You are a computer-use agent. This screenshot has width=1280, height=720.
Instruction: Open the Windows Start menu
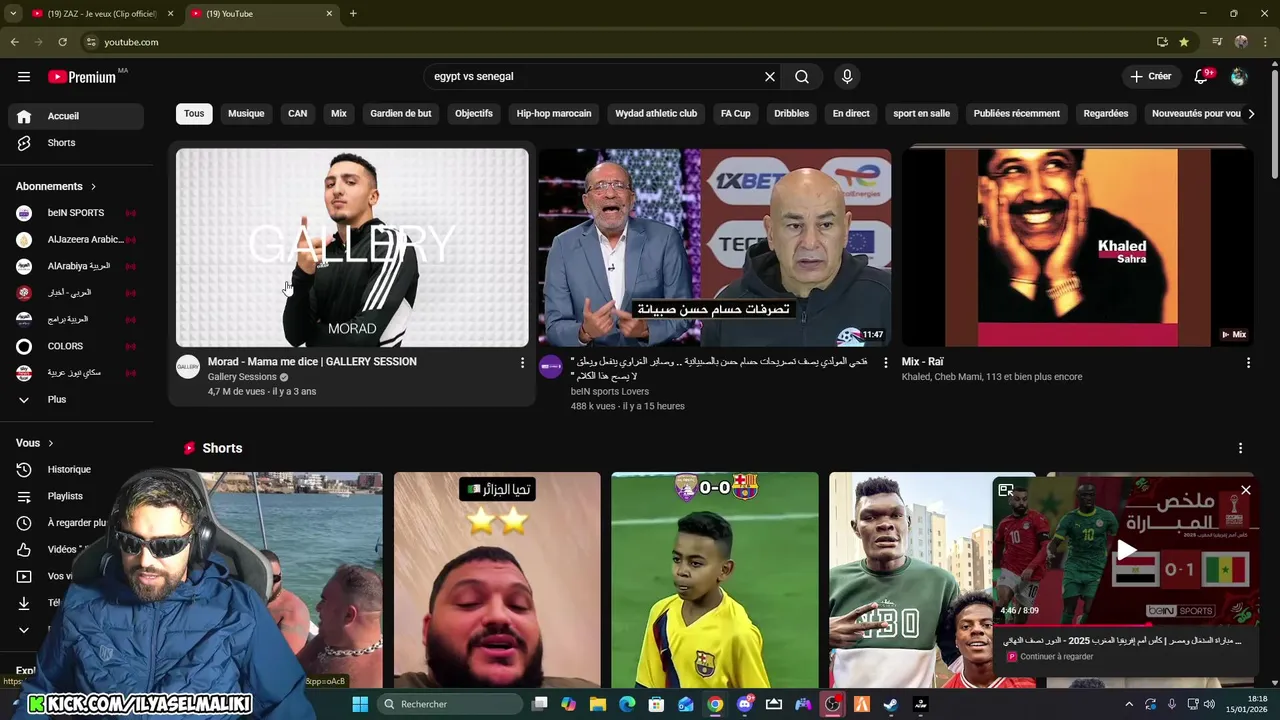[x=360, y=704]
